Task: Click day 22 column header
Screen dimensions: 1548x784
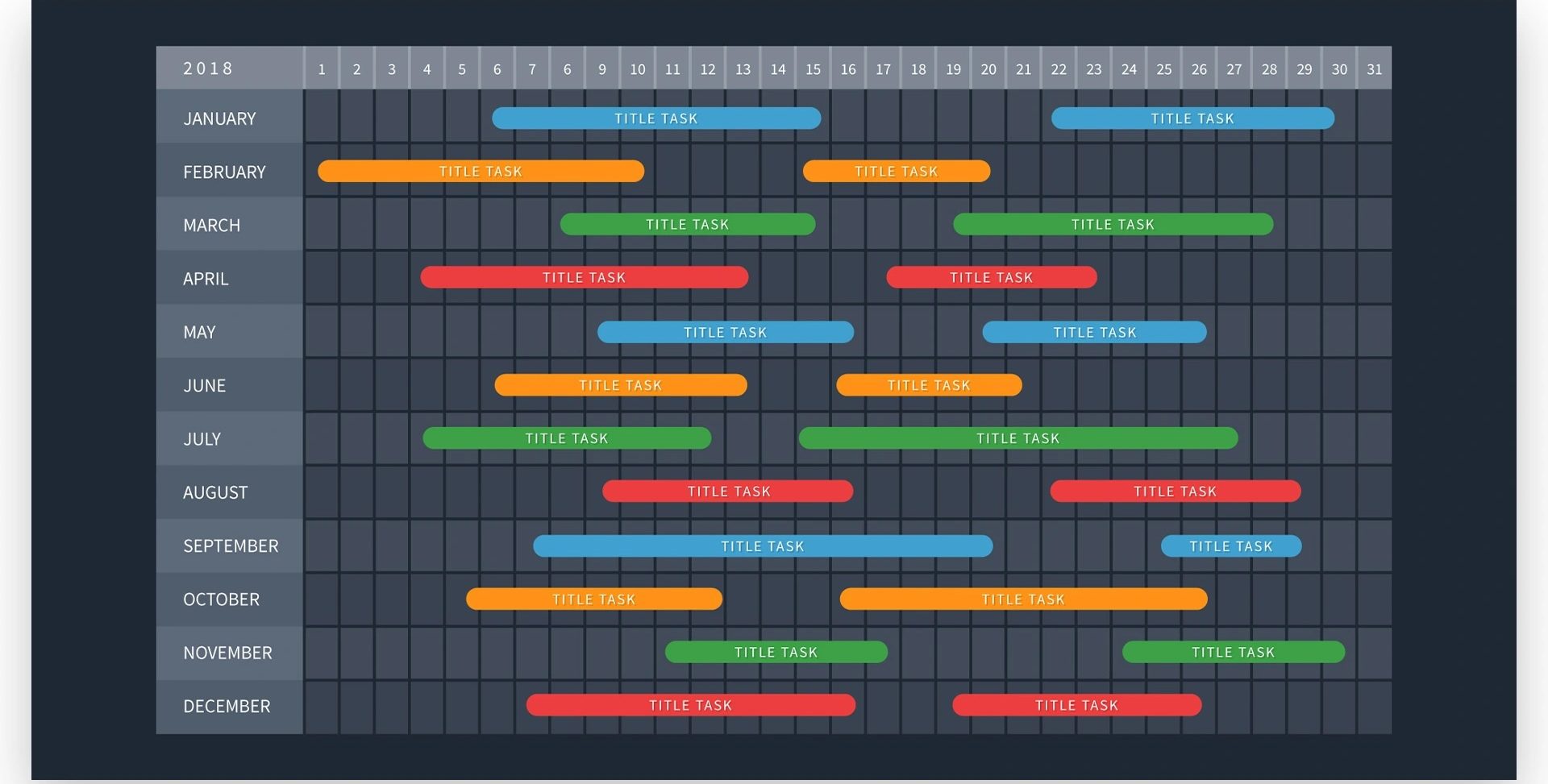Action: (1059, 69)
